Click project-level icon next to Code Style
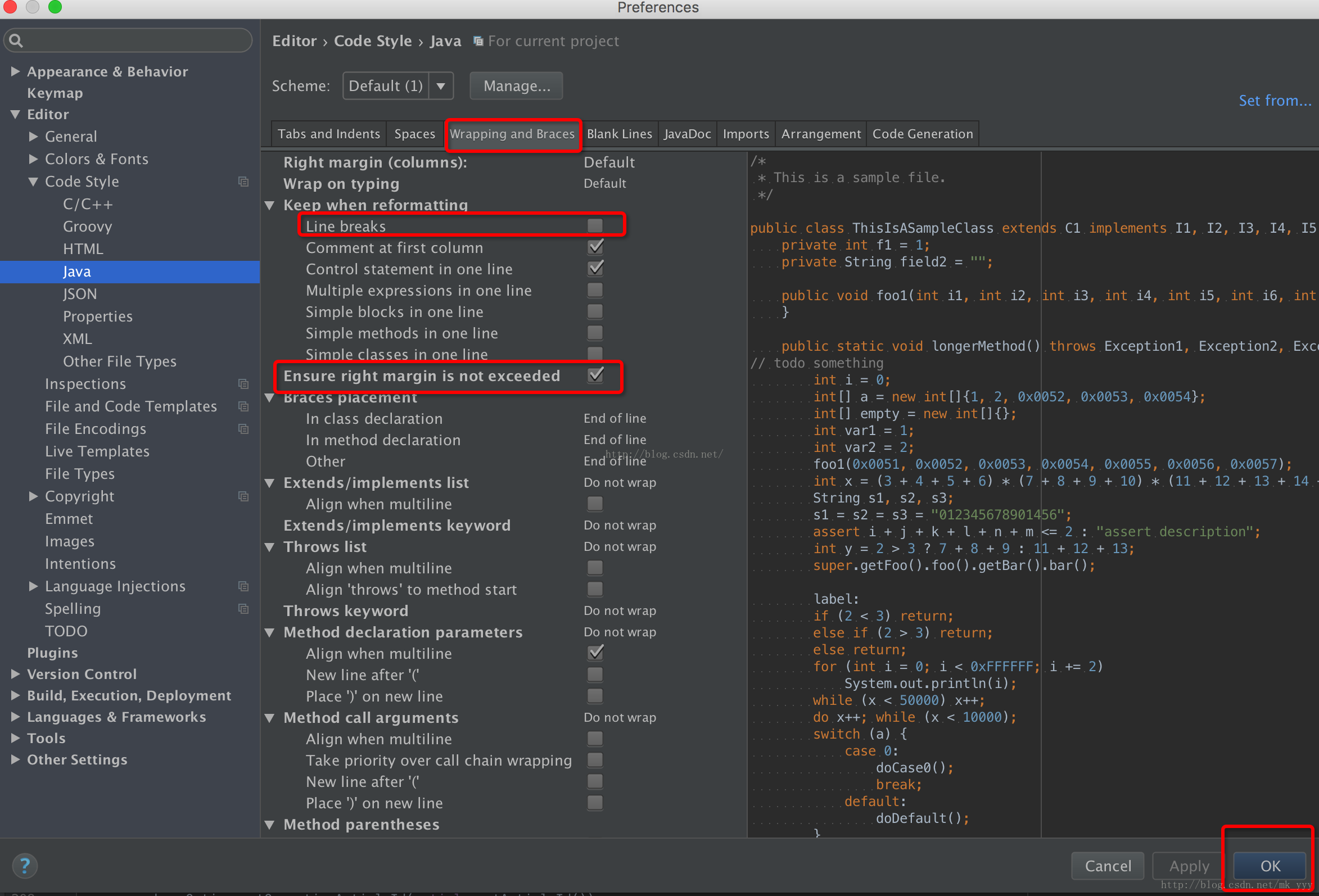 (x=243, y=182)
